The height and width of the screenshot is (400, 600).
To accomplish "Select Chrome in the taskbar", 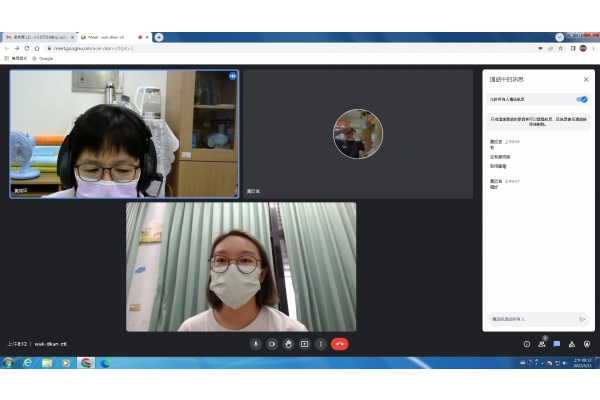I will coord(86,362).
